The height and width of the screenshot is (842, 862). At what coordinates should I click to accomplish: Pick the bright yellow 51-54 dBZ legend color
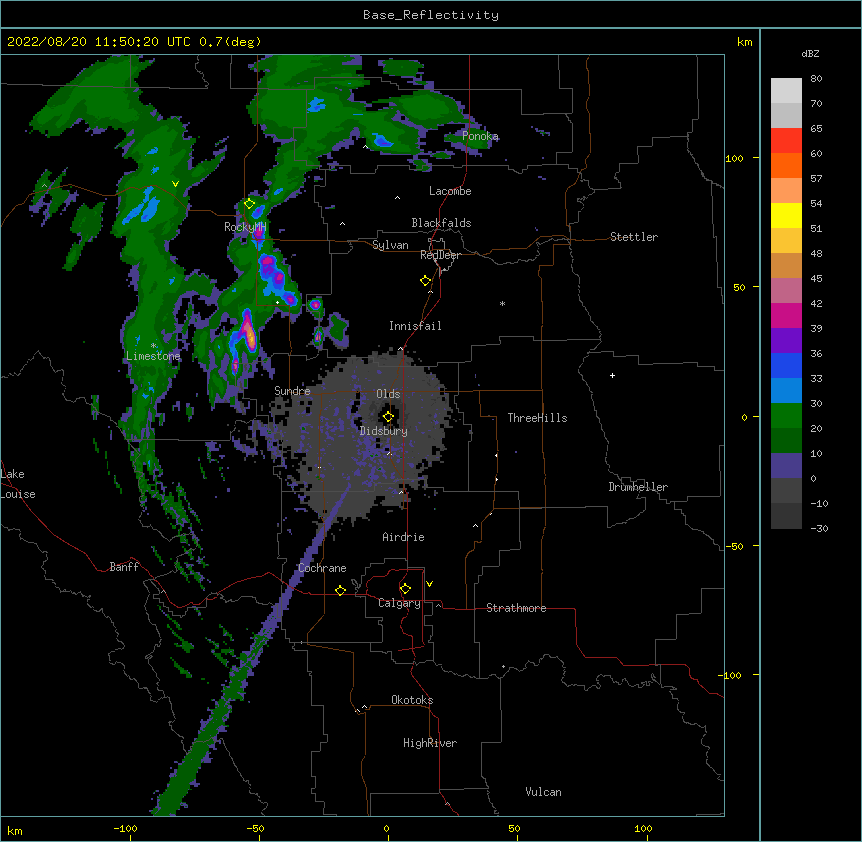(x=786, y=215)
